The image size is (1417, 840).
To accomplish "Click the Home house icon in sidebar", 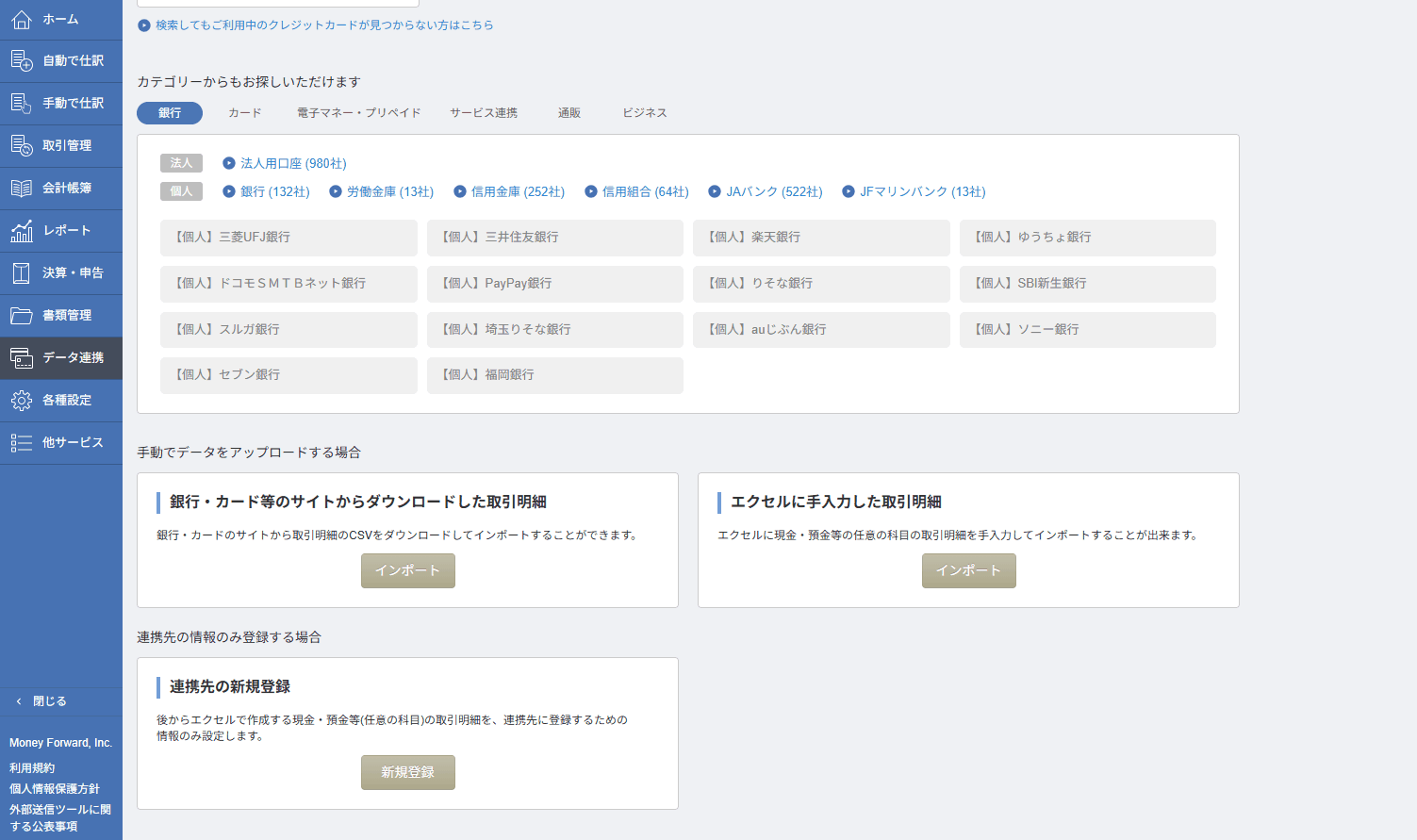I will (22, 19).
